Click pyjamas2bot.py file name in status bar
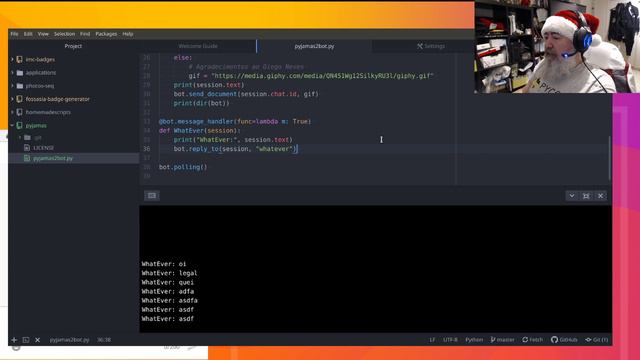The image size is (640, 360). pos(69,340)
